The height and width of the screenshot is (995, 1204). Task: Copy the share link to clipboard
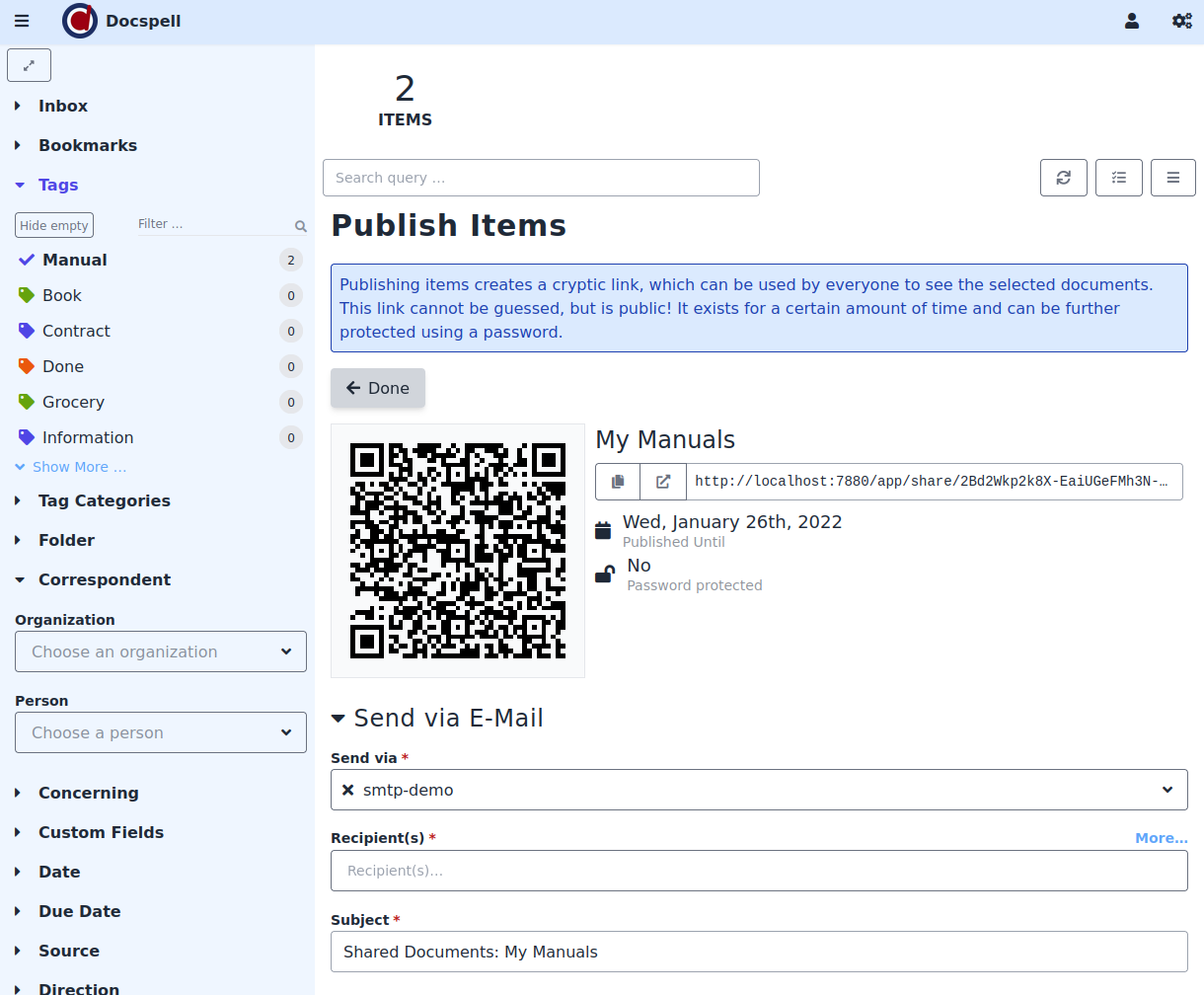click(618, 482)
